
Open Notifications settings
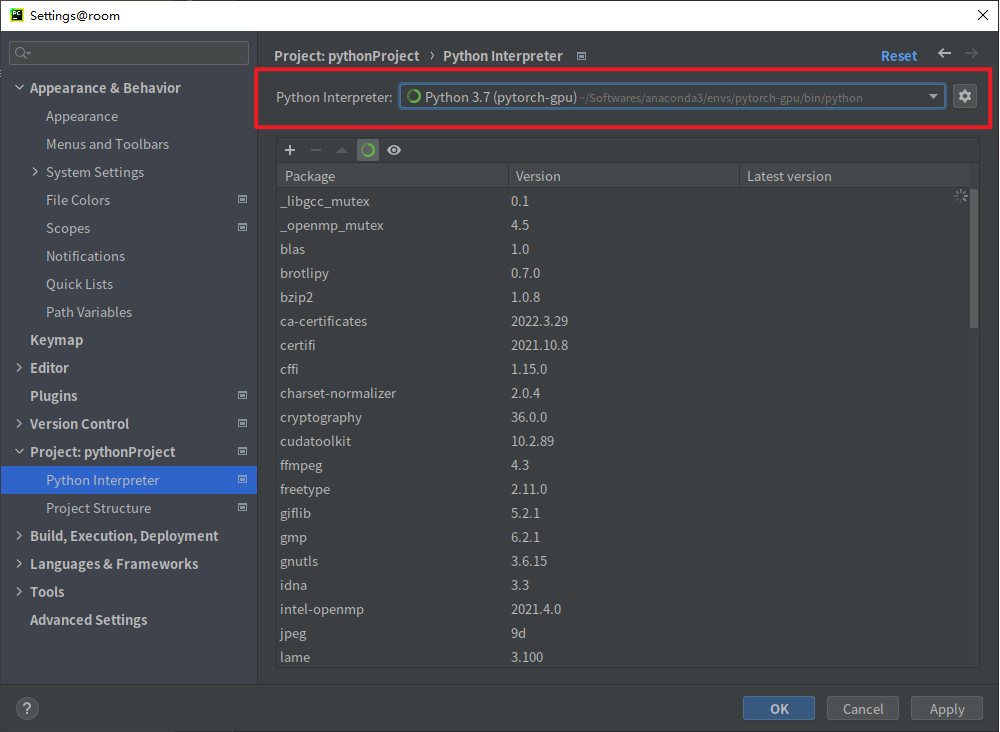click(85, 256)
